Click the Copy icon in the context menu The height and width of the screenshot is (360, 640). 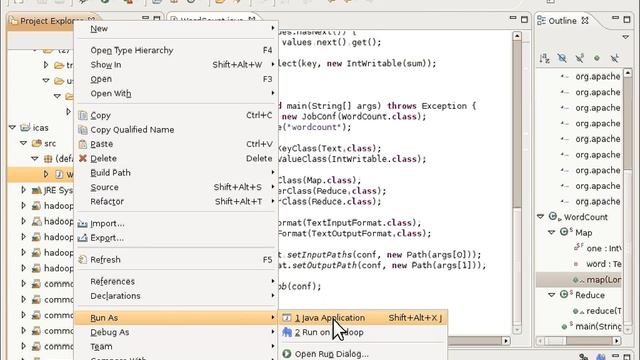83,116
